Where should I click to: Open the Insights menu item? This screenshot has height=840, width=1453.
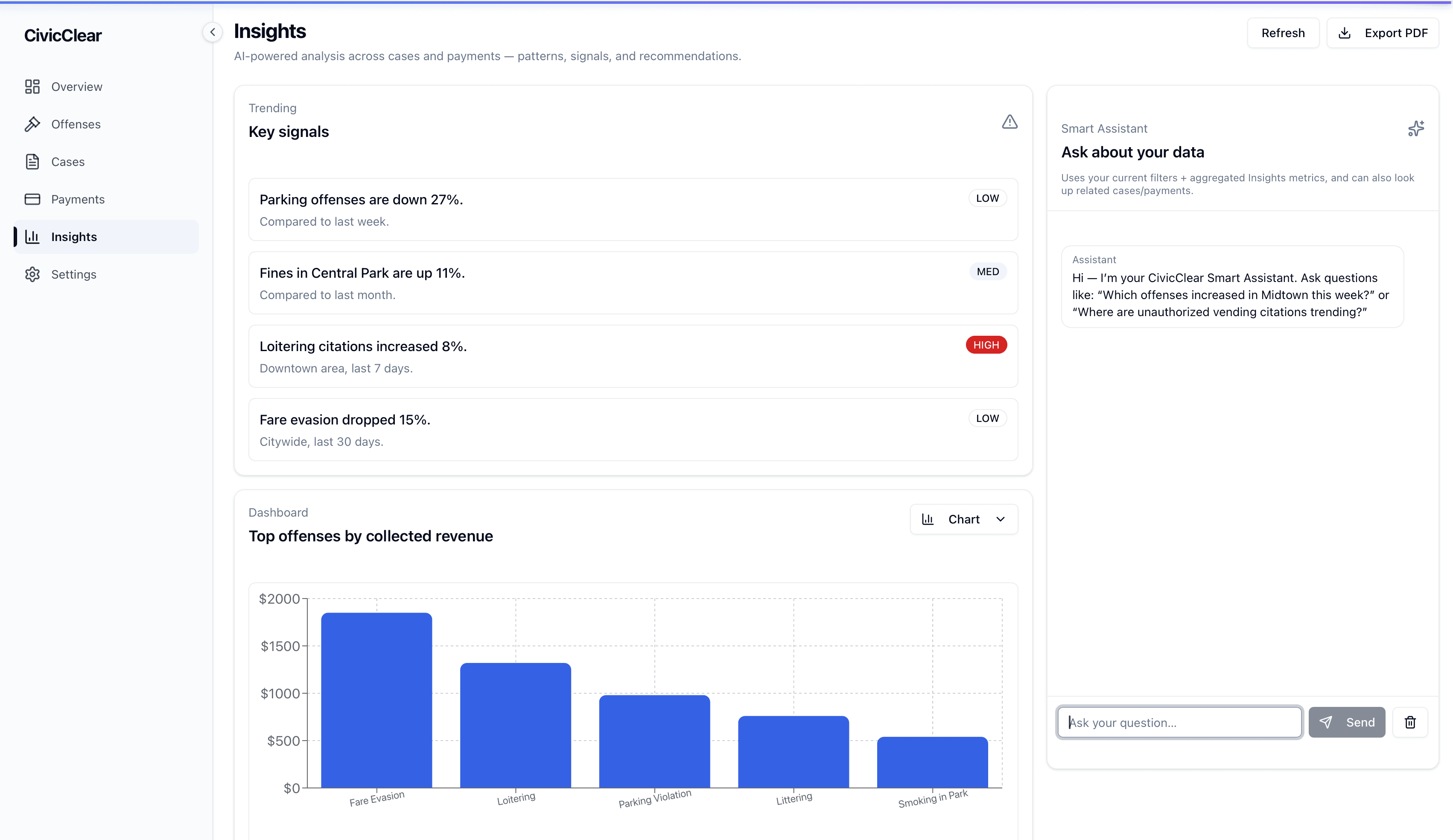74,237
